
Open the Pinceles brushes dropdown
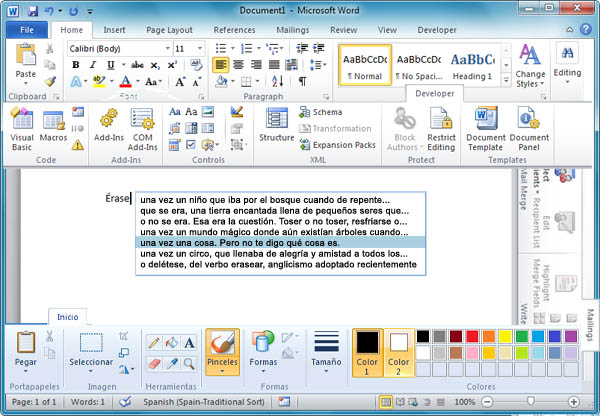222,371
